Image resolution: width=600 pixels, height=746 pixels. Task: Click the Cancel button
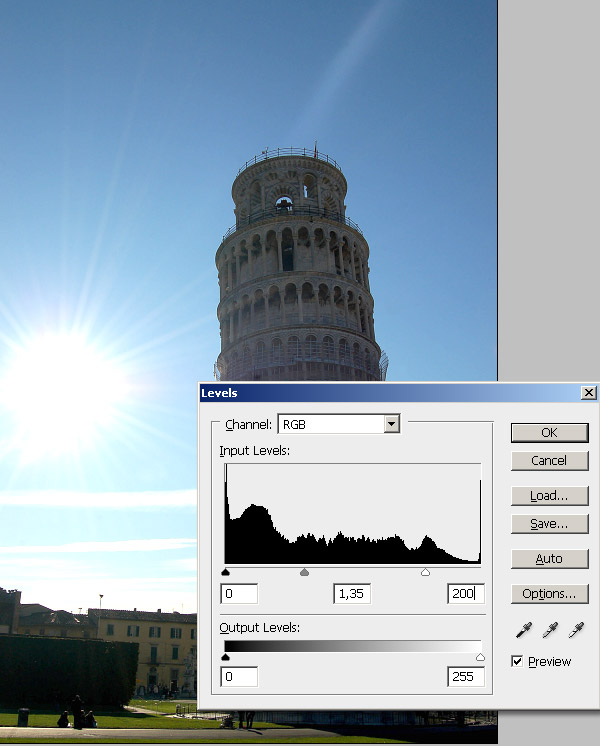[x=550, y=461]
